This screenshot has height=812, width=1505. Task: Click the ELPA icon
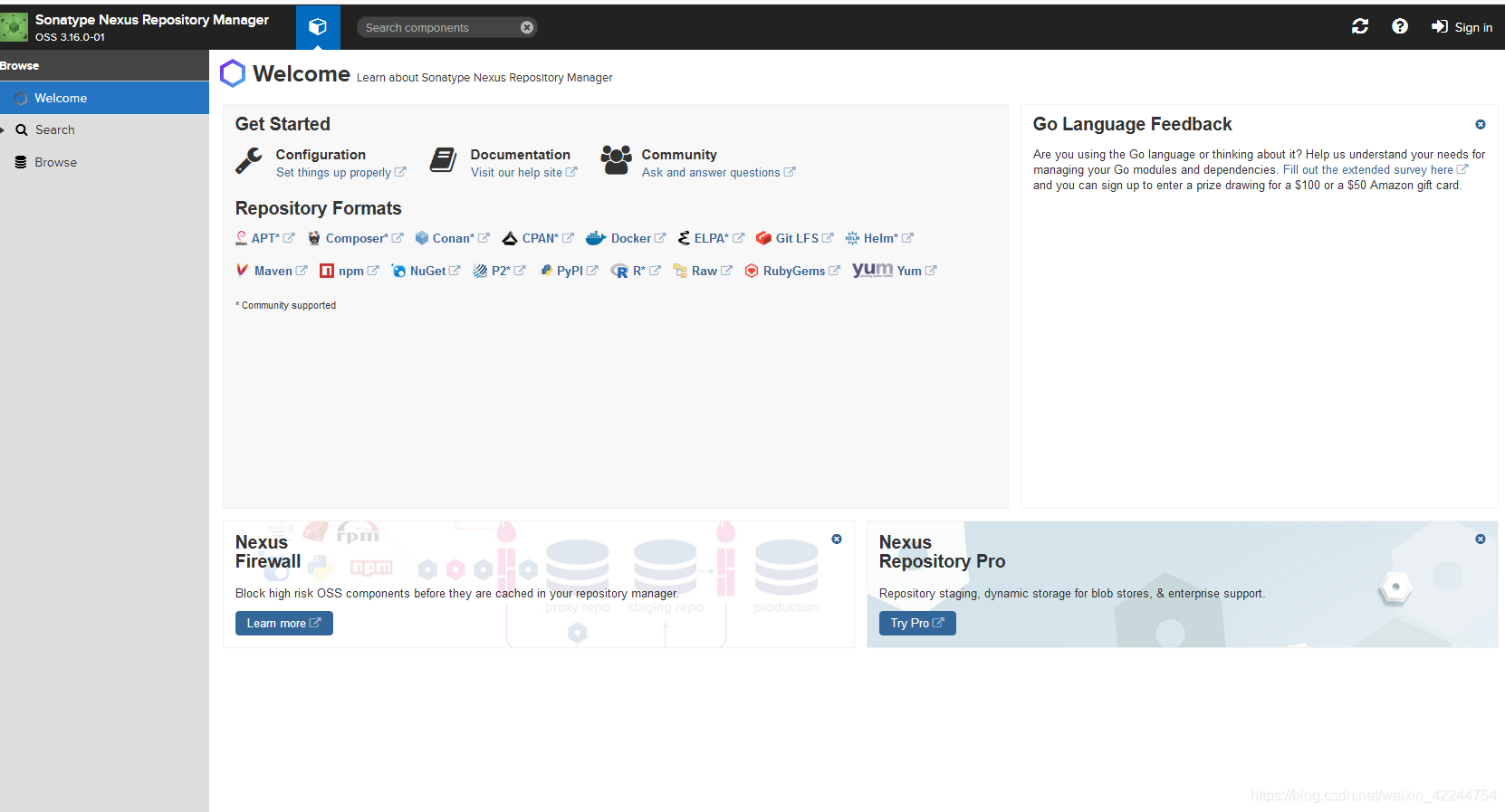(x=685, y=238)
